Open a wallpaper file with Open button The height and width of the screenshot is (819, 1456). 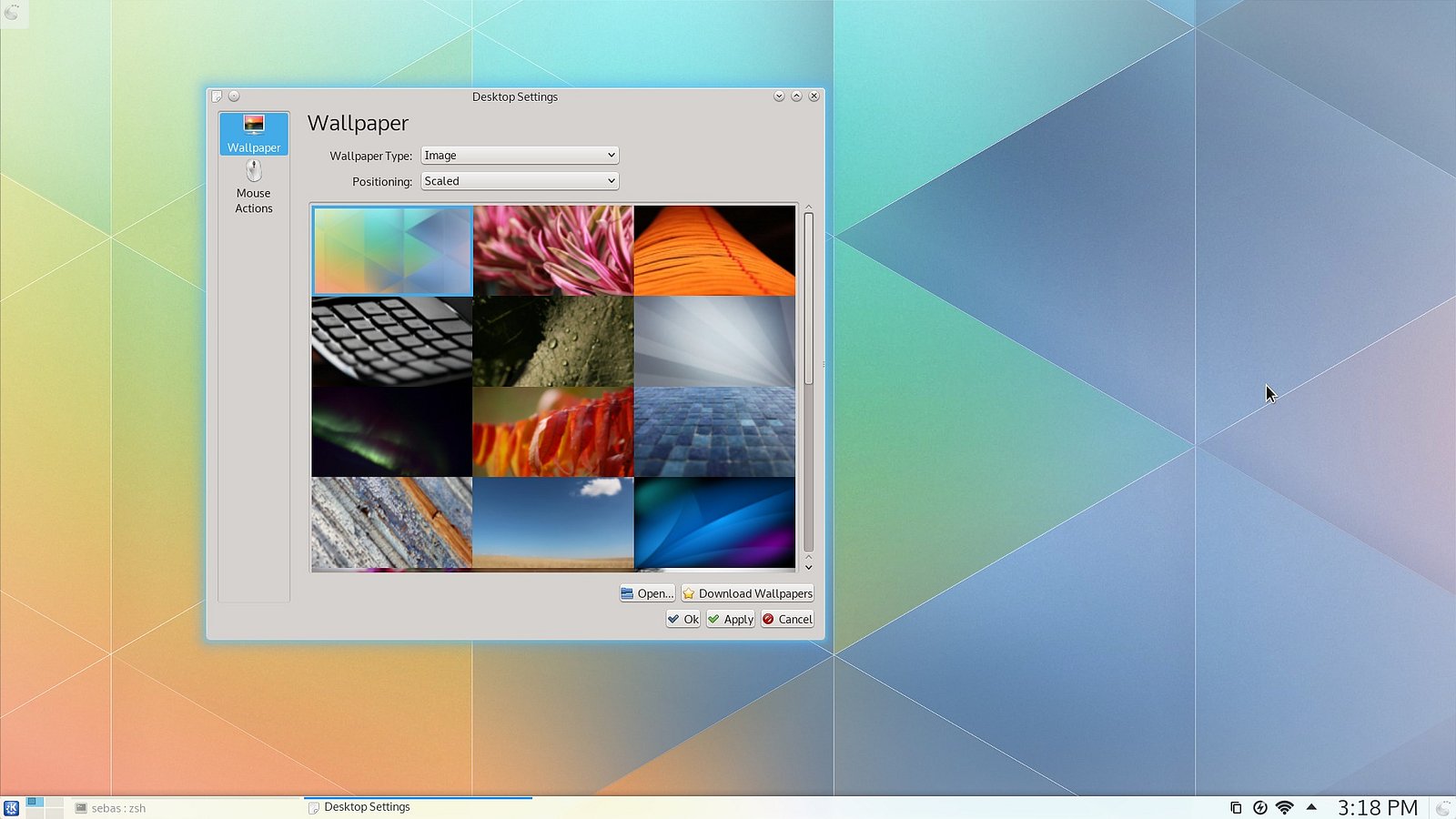[x=647, y=592]
